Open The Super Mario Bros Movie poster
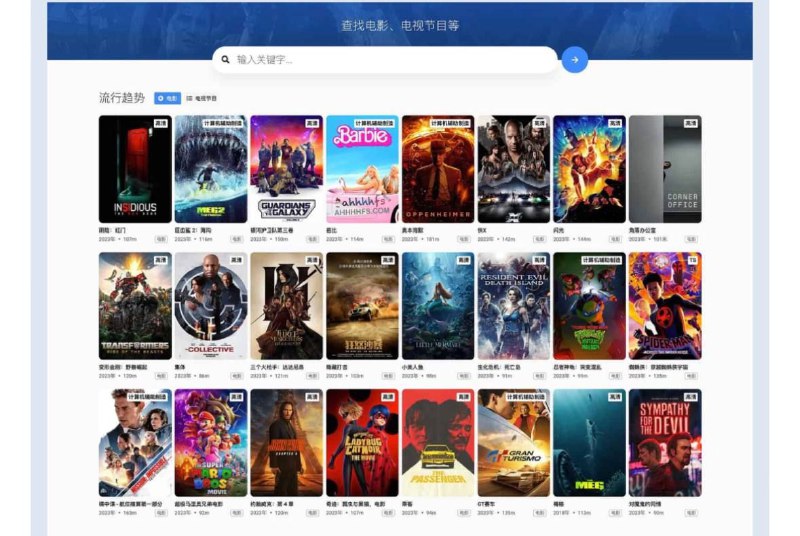The width and height of the screenshot is (800, 536). (211, 443)
